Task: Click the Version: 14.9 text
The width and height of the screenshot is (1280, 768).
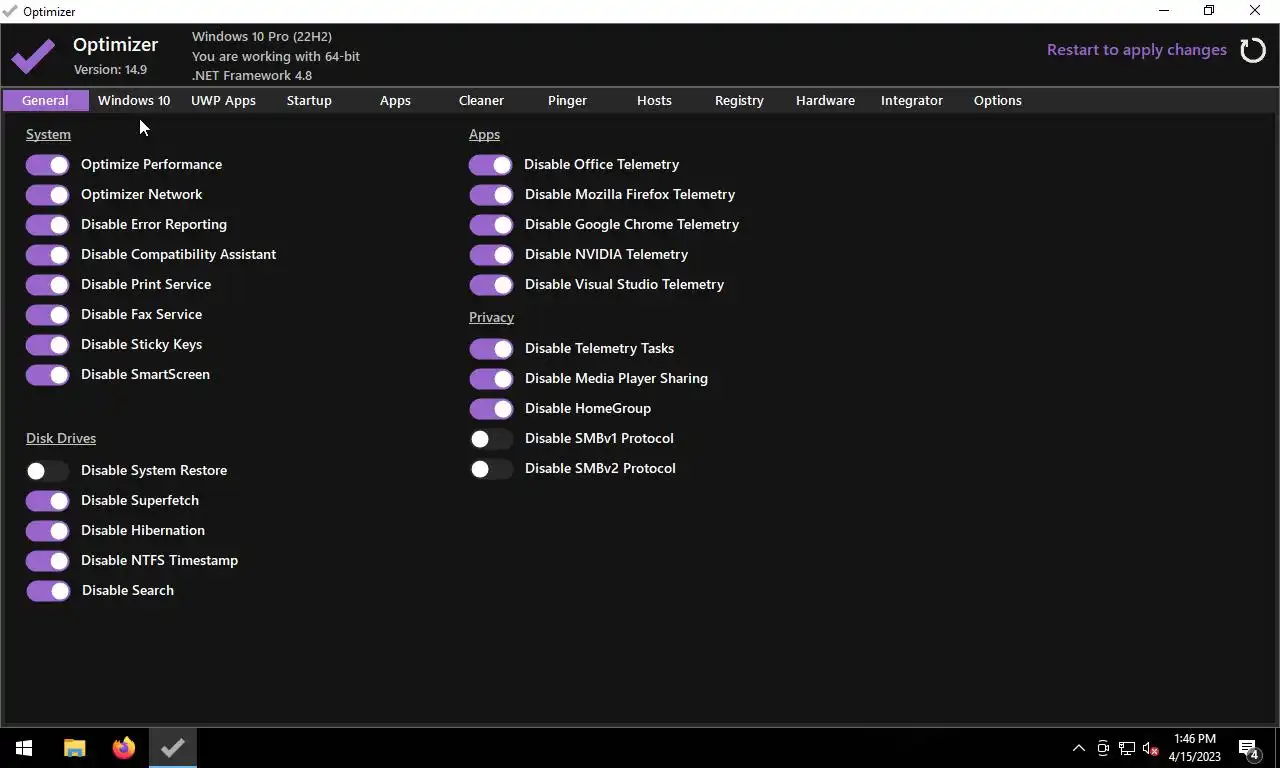Action: 110,70
